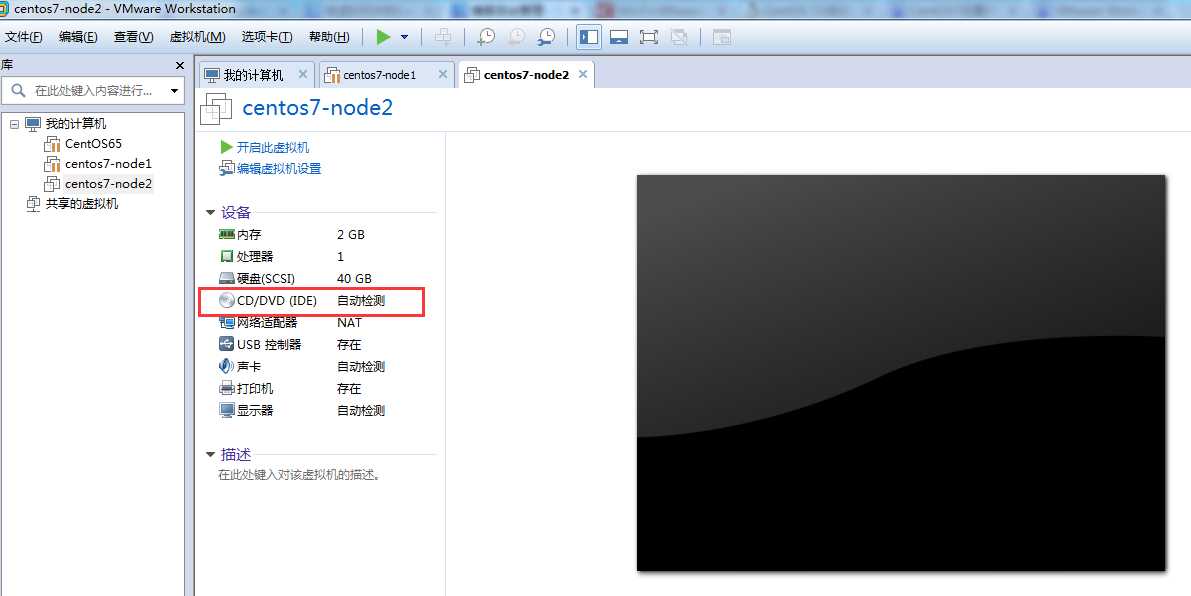Click the 硬盘(SCSI) hard disk icon
1191x596 pixels.
point(226,279)
